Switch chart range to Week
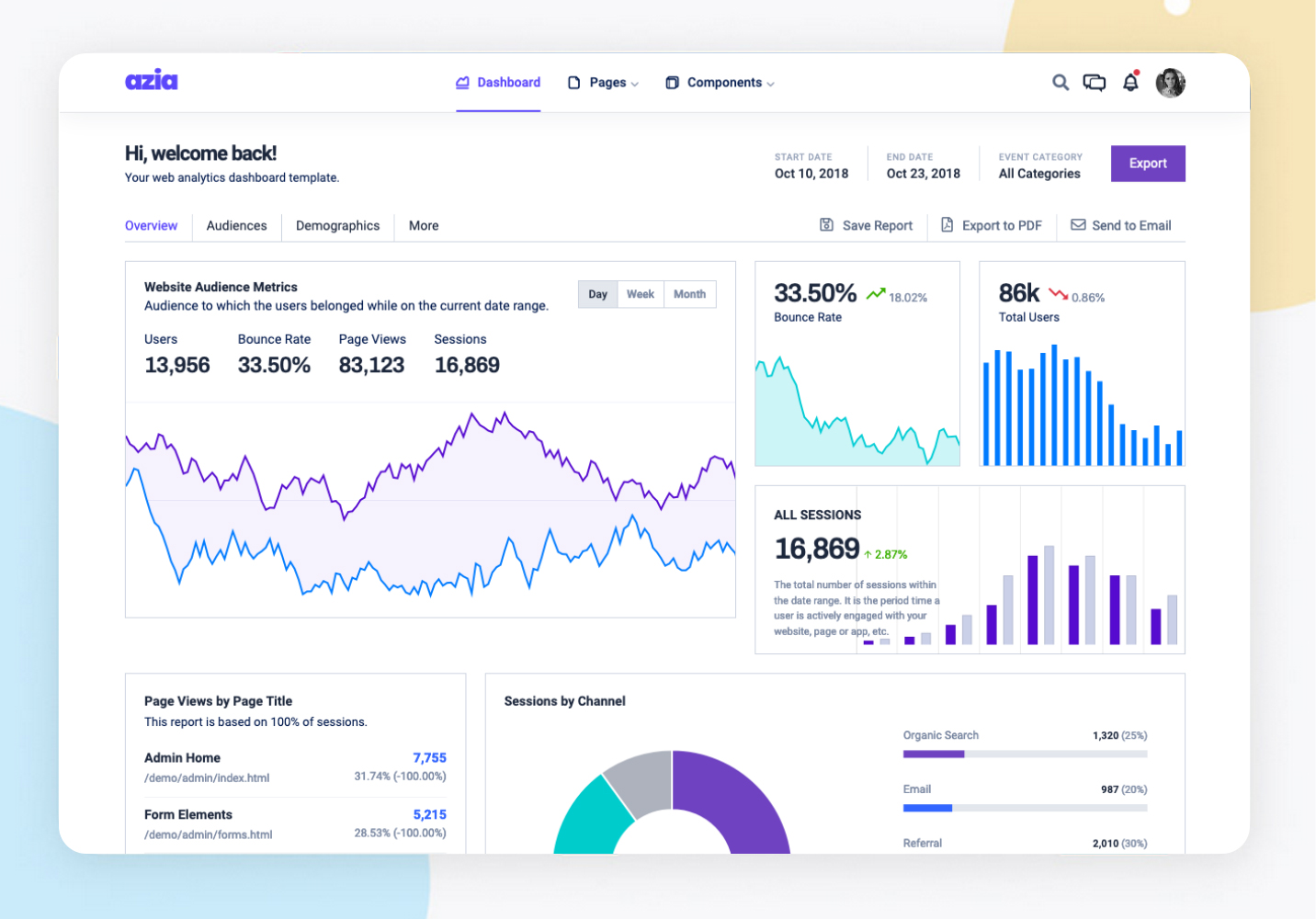 (641, 294)
